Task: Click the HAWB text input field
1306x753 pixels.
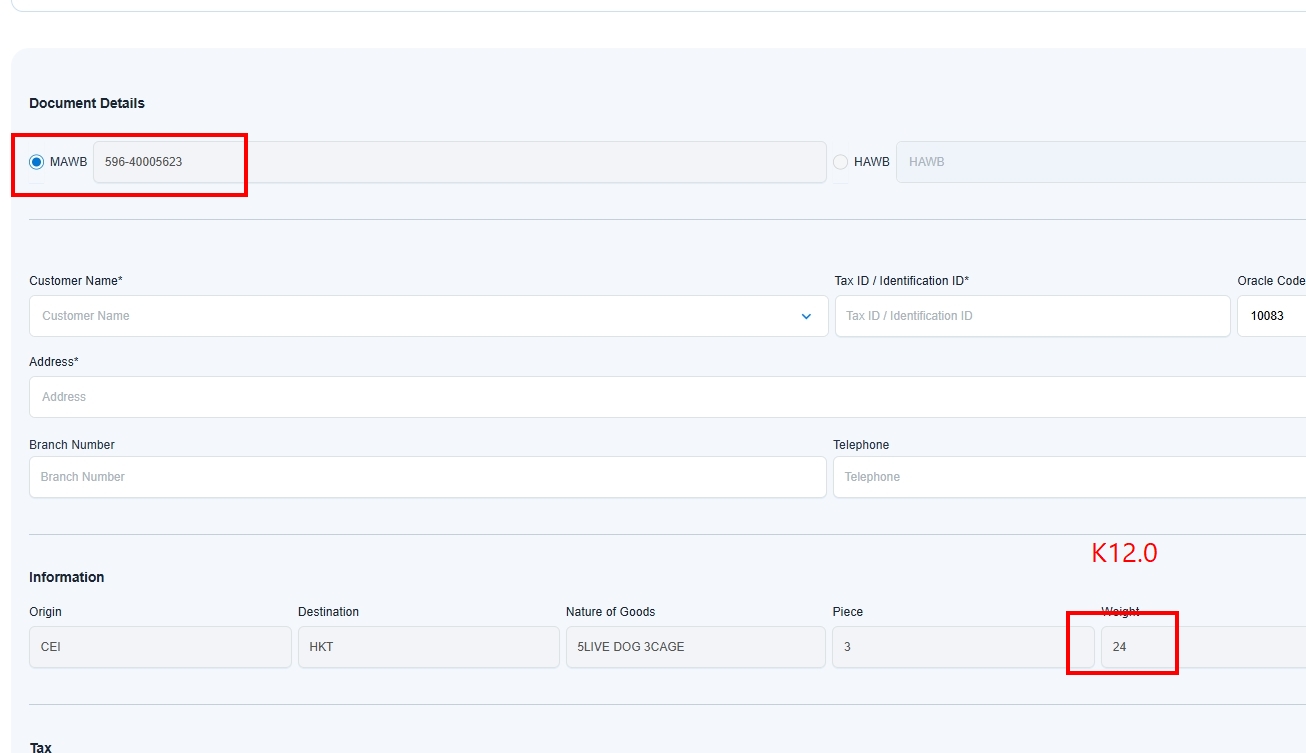Action: click(1100, 162)
